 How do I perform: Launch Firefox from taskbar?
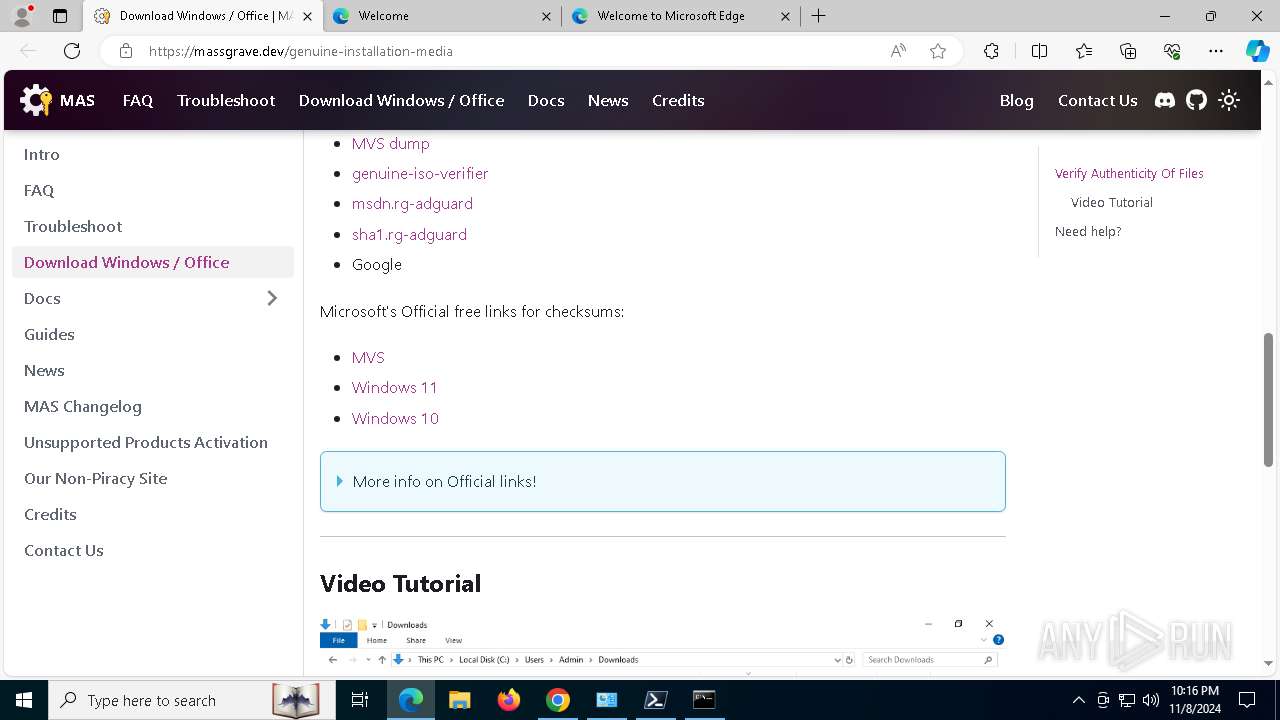[x=509, y=700]
